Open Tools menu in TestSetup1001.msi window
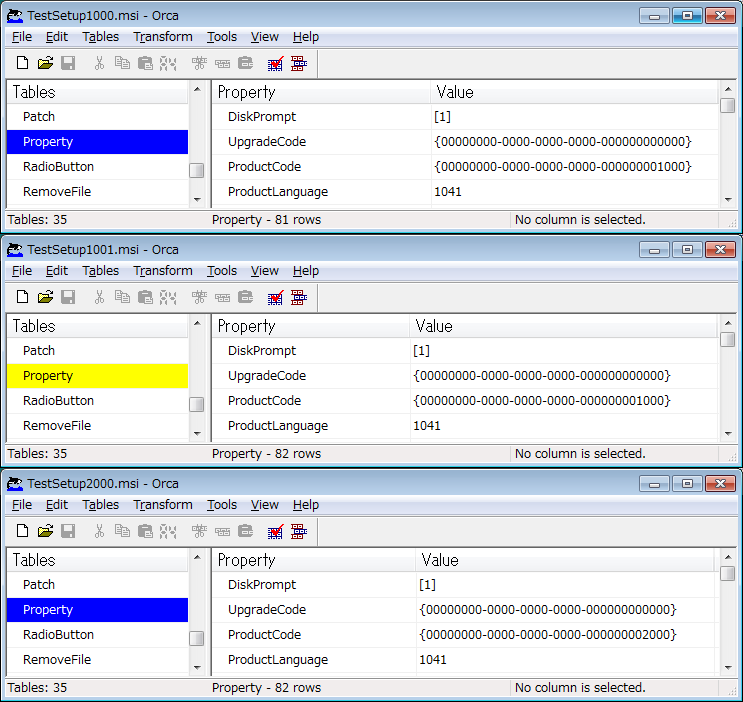 pyautogui.click(x=222, y=271)
